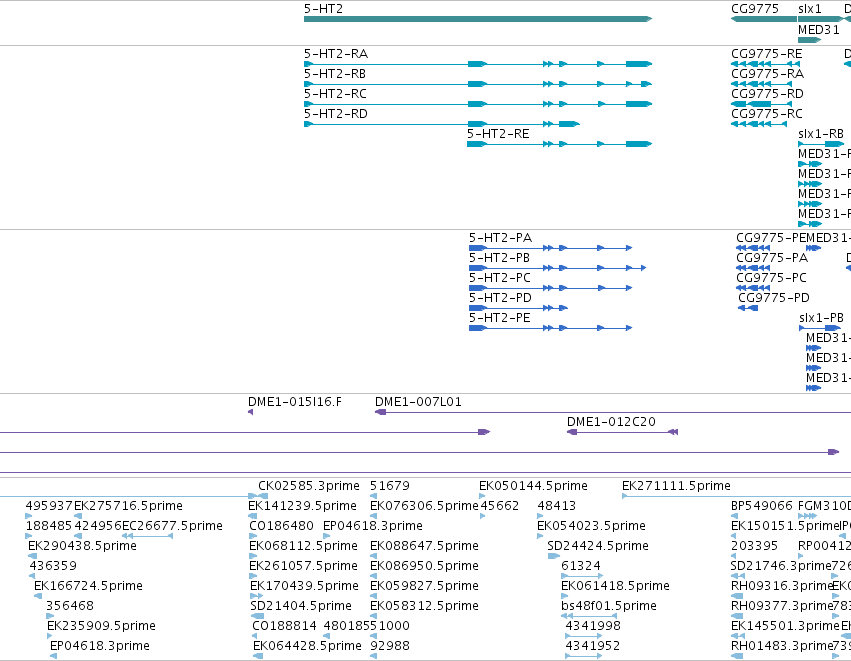Select feature 424956
Screen dimensions: 851x661
[98, 526]
